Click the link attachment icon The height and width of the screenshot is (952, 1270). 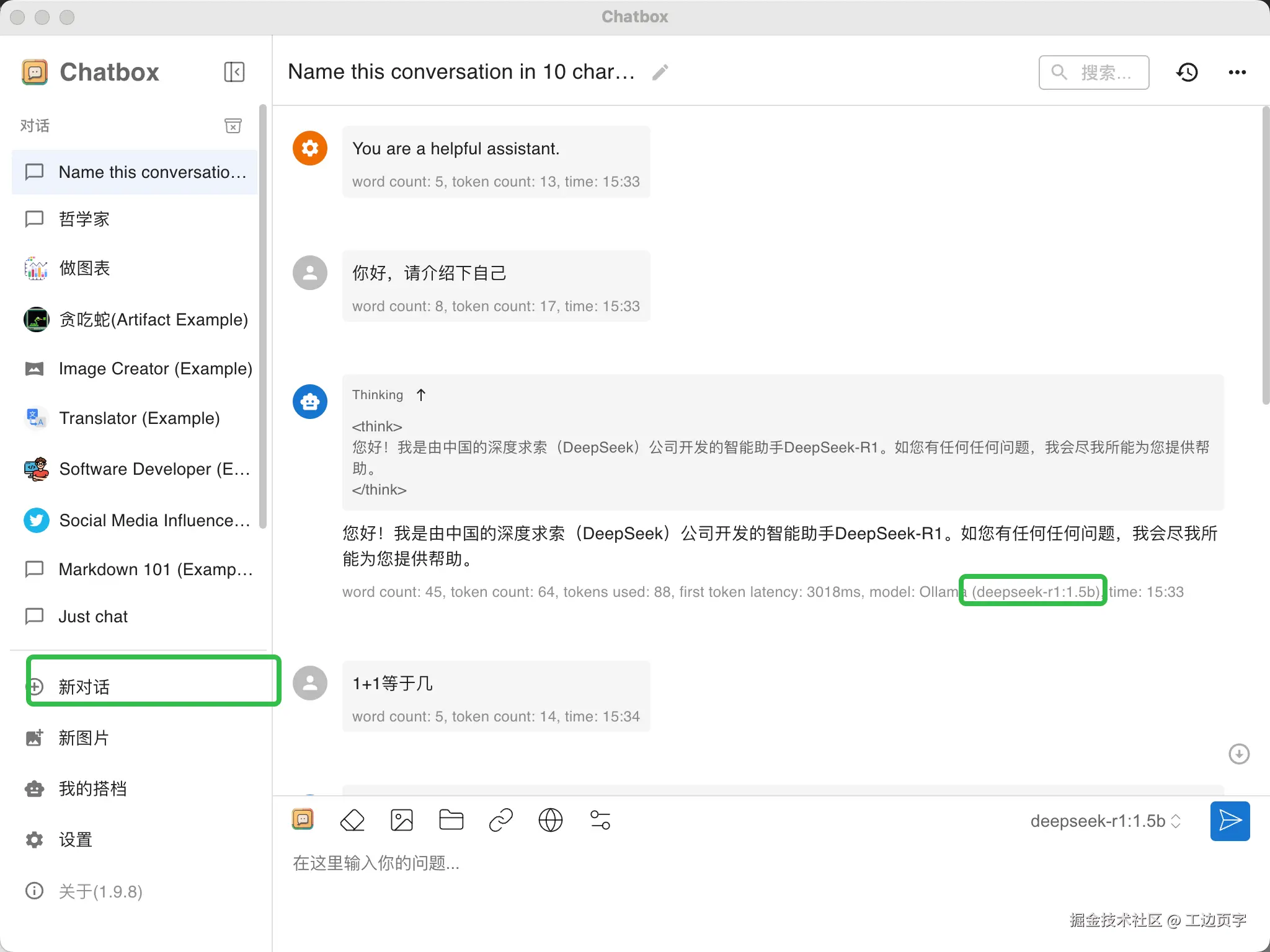point(501,820)
